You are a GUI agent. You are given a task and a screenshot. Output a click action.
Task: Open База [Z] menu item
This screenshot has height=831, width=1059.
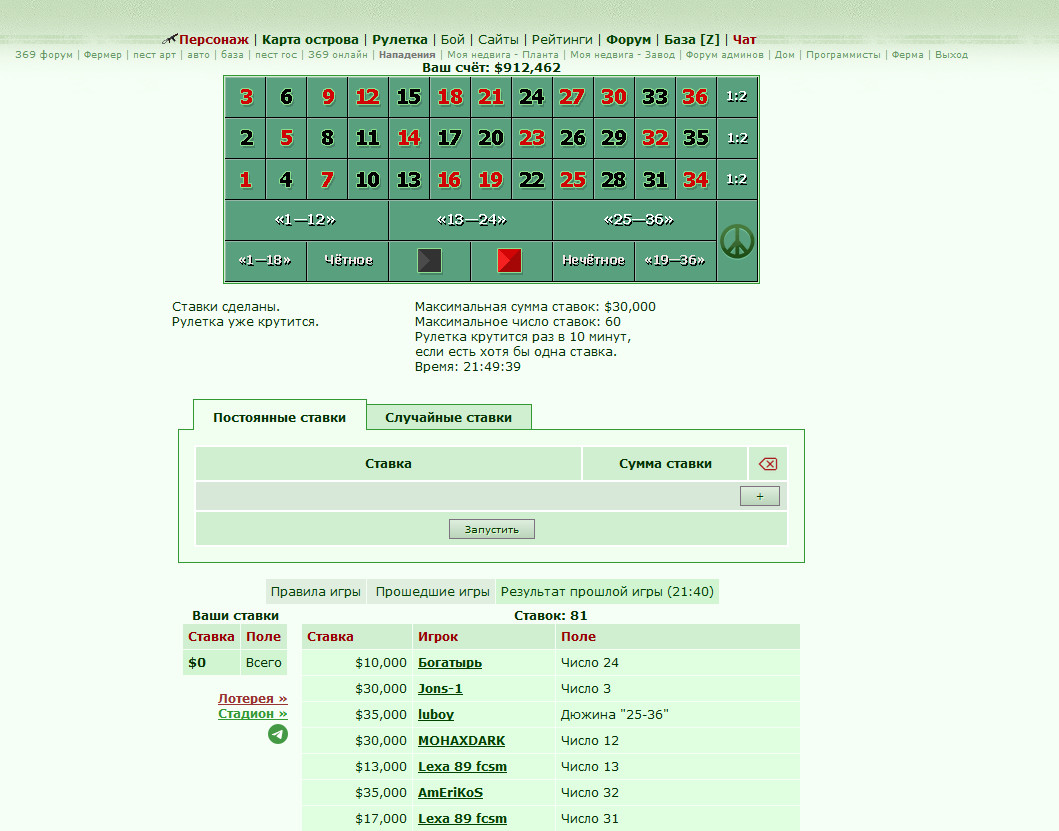[x=692, y=39]
